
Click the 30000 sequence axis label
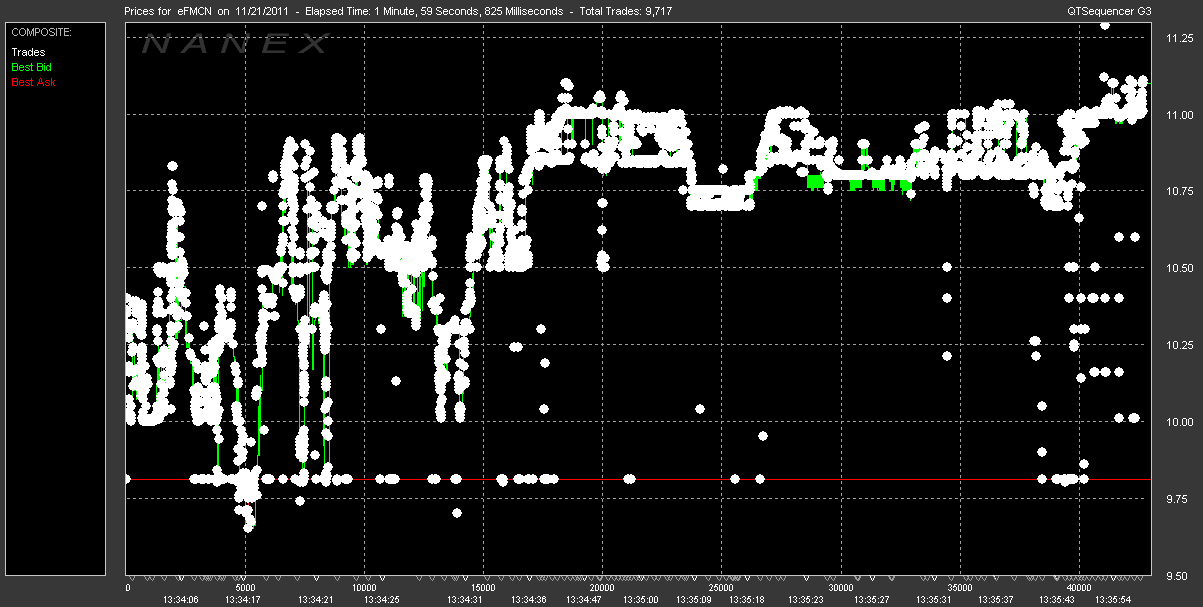point(841,588)
